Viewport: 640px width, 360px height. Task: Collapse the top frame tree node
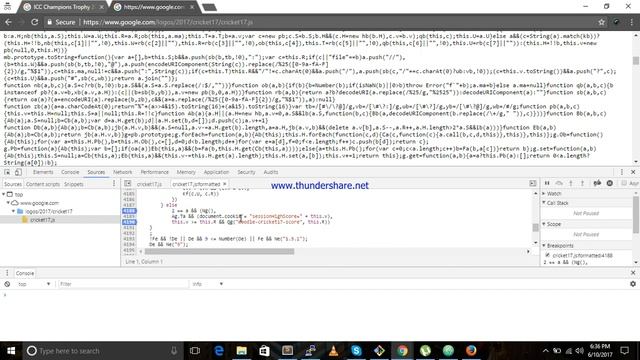point(4,194)
